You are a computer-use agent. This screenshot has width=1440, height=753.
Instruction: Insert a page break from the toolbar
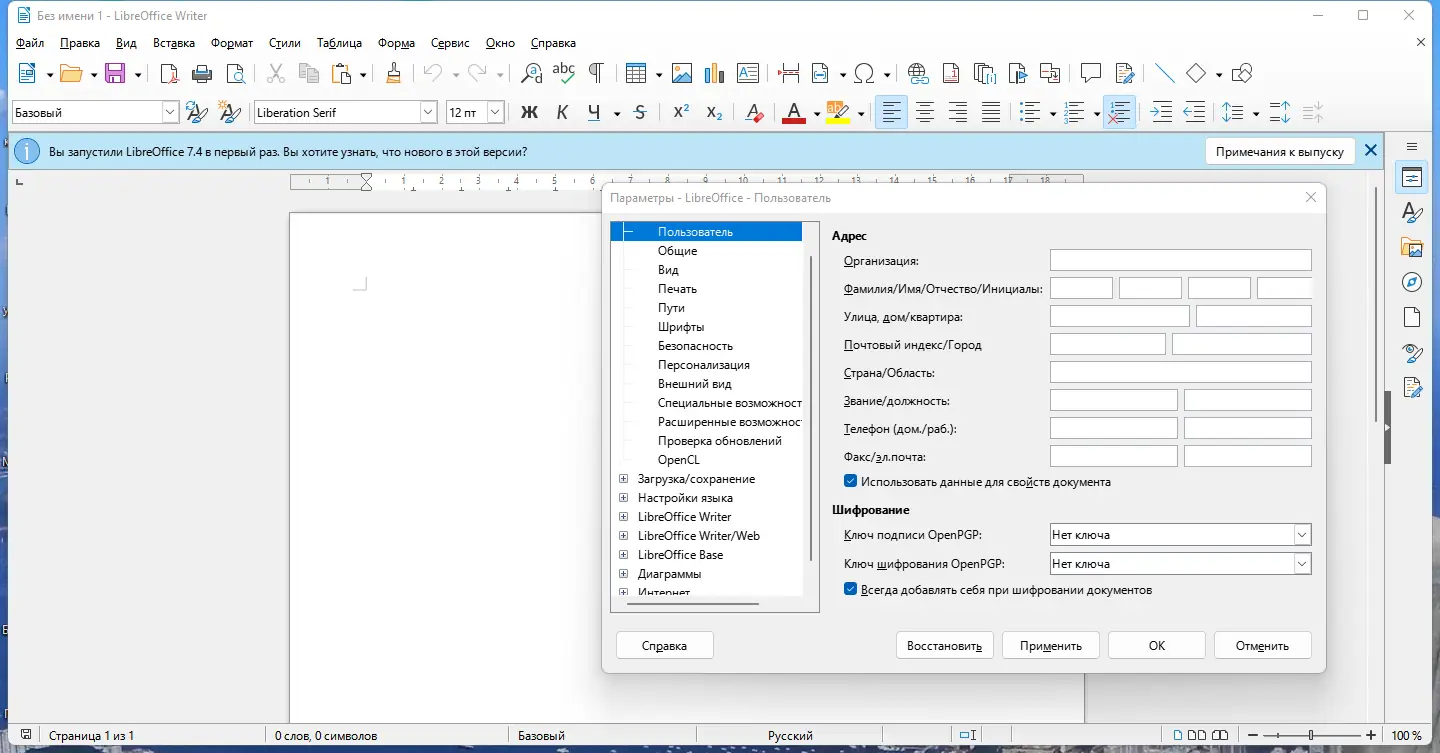pyautogui.click(x=789, y=73)
